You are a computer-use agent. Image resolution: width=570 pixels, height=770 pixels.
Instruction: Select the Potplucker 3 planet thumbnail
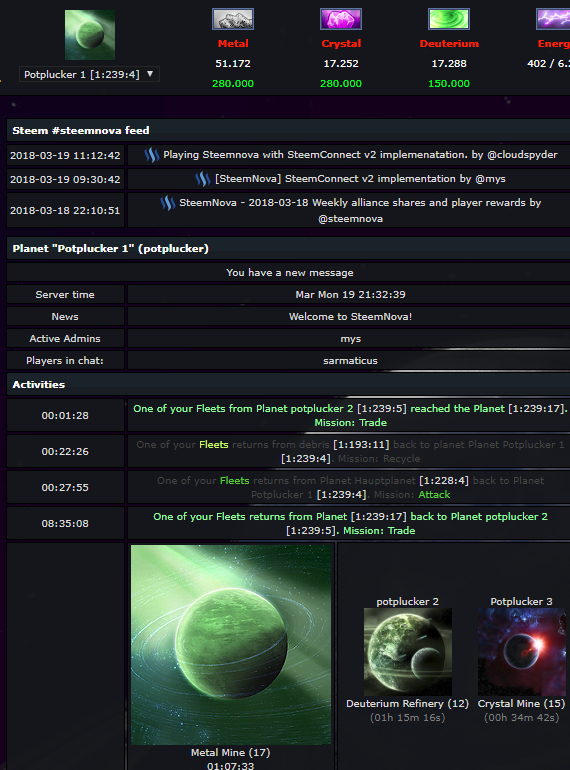tap(521, 652)
